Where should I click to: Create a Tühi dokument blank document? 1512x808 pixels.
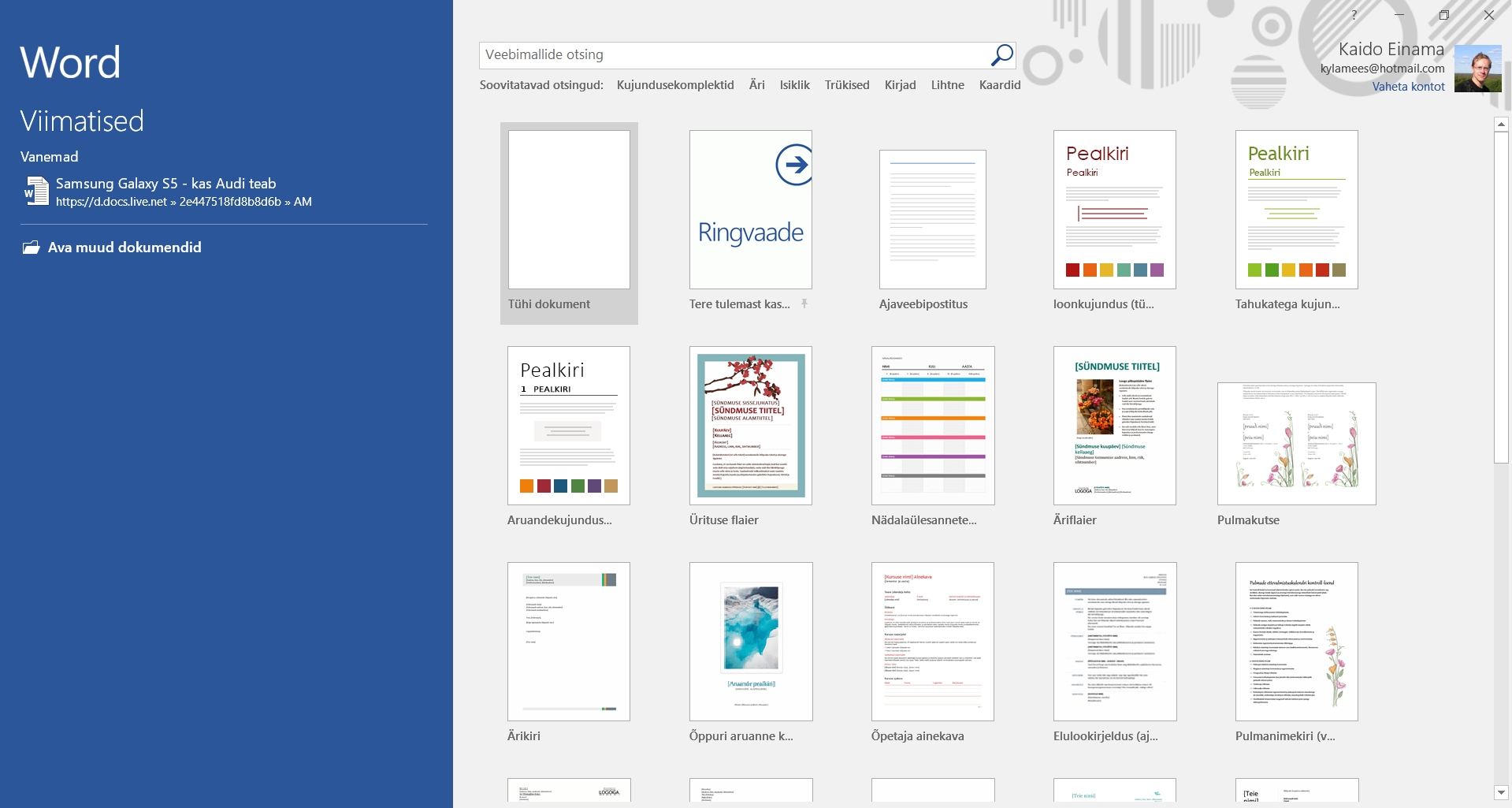569,223
